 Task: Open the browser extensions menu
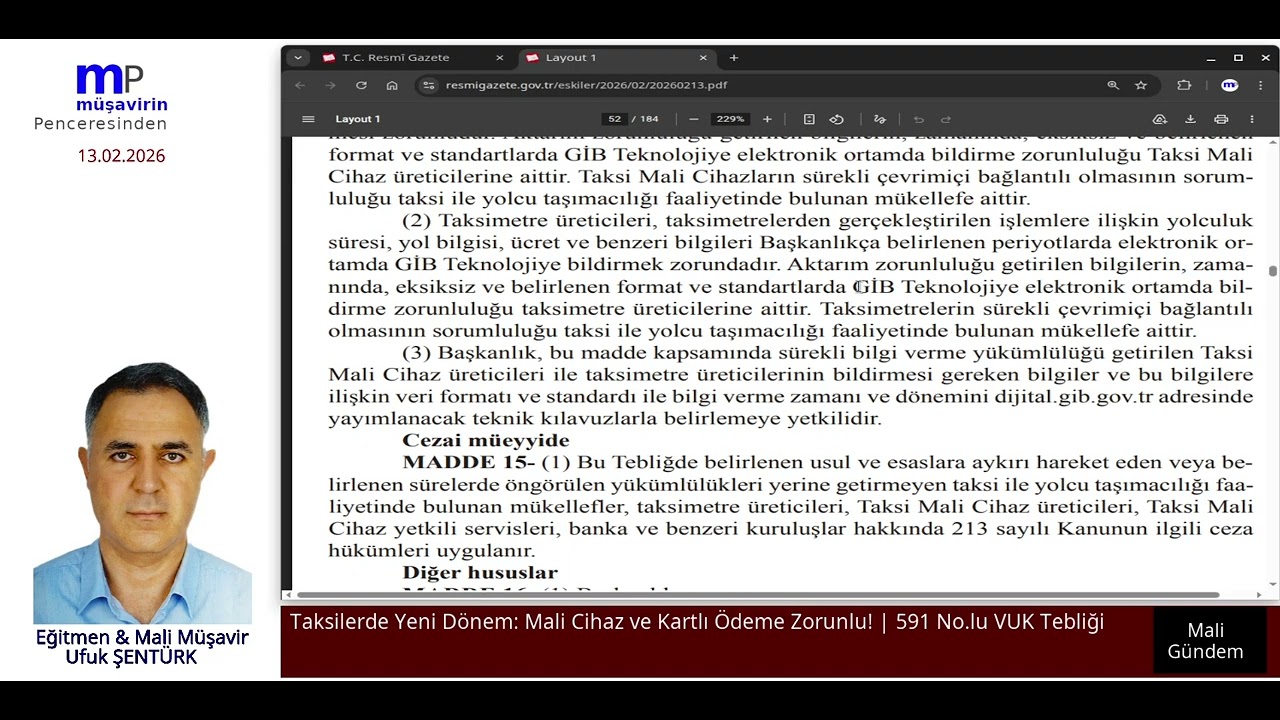coord(1184,86)
